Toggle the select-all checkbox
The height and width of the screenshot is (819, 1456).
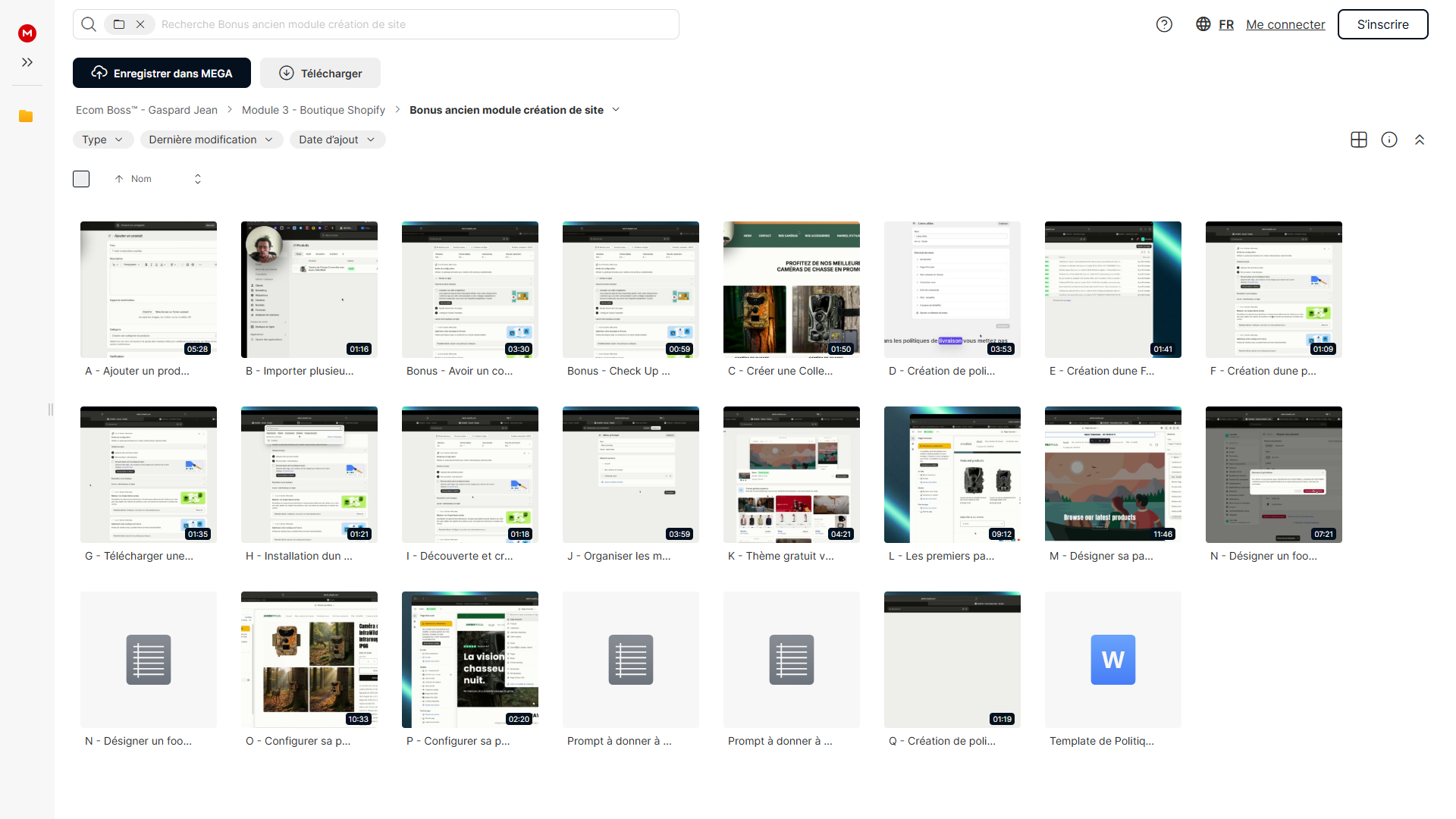pos(81,179)
